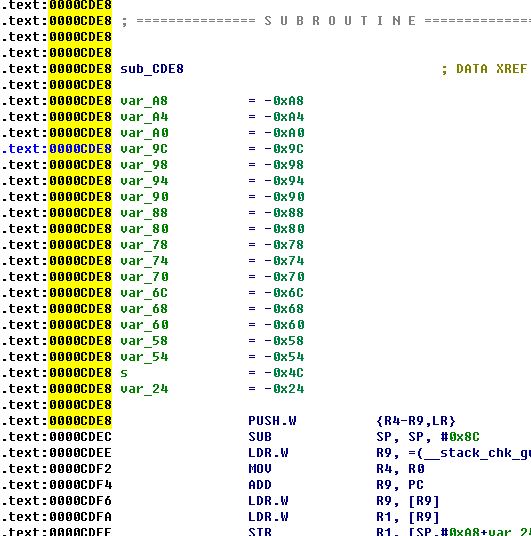This screenshot has width=531, height=536.
Task: Select the var_88 variable name
Action: click(x=144, y=213)
